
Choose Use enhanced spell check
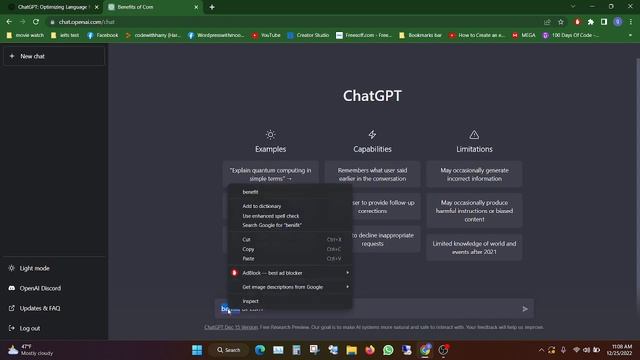pyautogui.click(x=290, y=216)
